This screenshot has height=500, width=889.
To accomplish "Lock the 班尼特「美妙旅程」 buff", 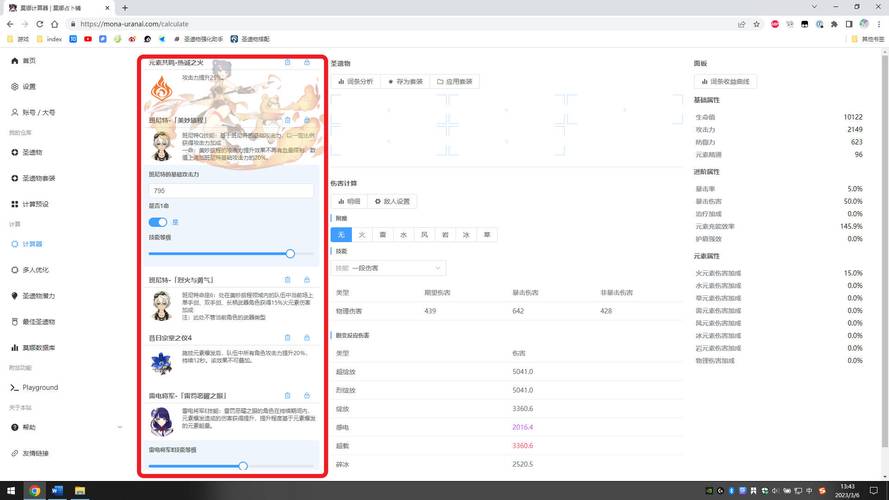I will [x=307, y=120].
